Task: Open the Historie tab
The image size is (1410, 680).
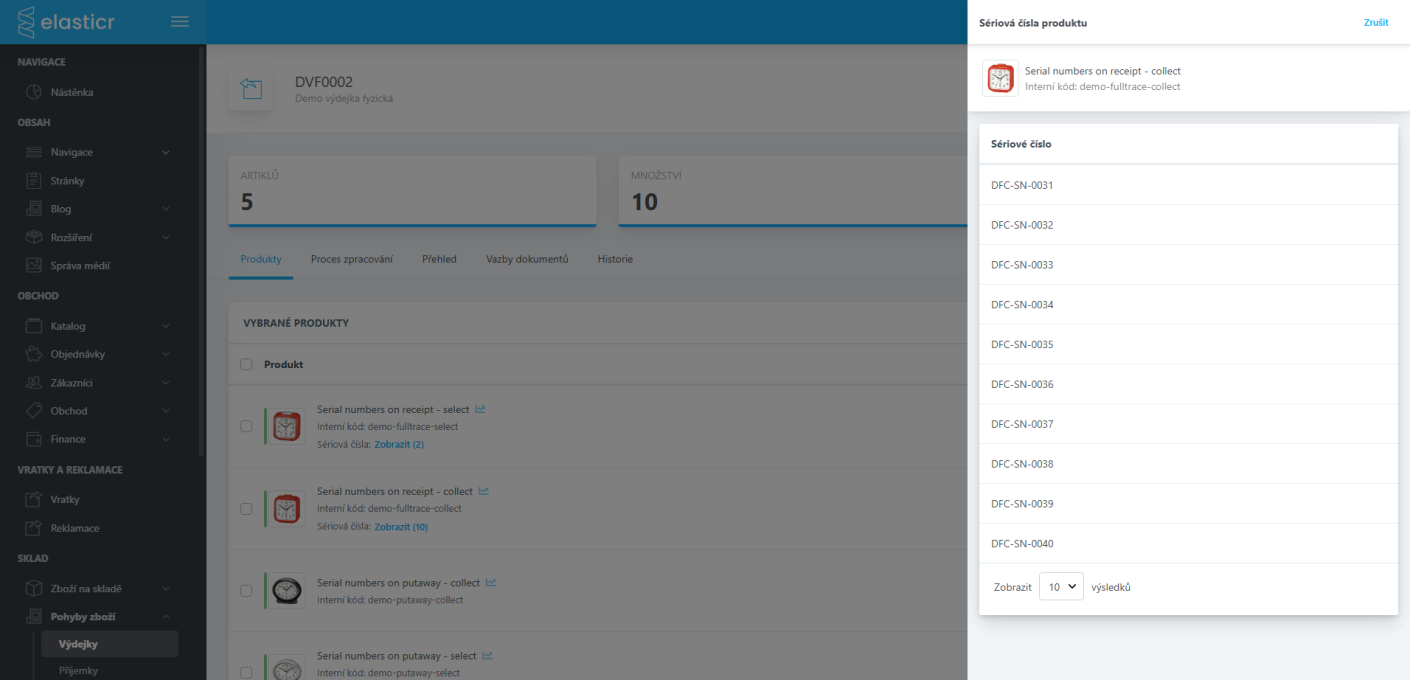Action: click(x=615, y=259)
